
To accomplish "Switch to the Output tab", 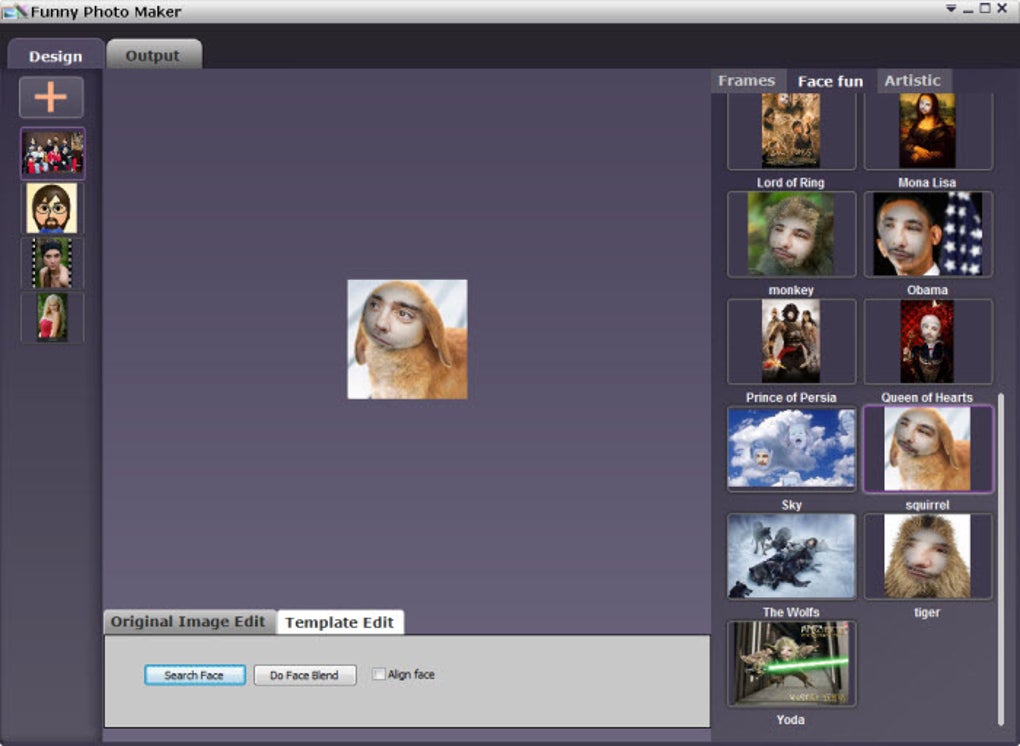I will pyautogui.click(x=154, y=55).
